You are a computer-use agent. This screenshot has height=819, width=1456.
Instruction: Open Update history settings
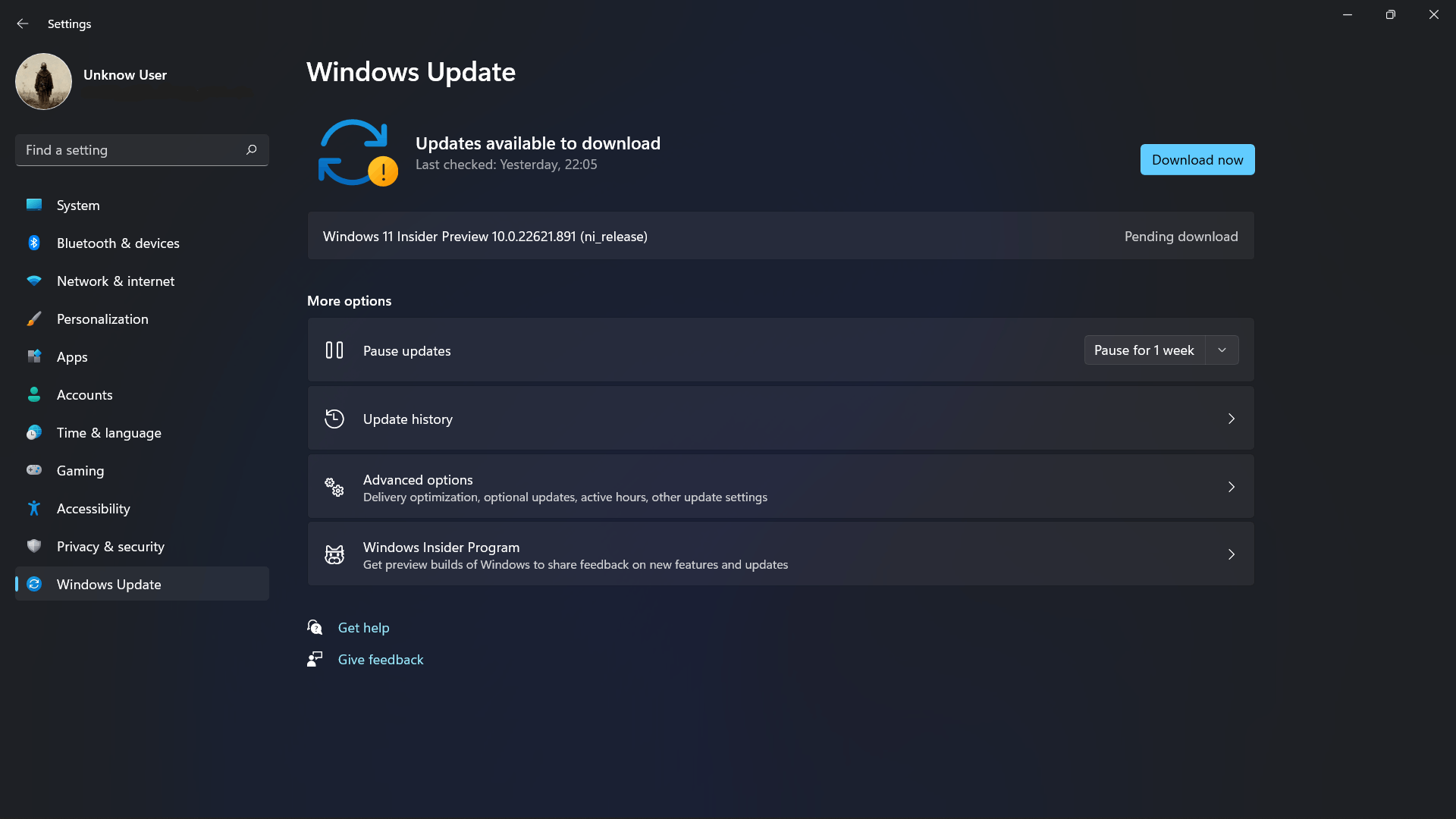(x=780, y=418)
